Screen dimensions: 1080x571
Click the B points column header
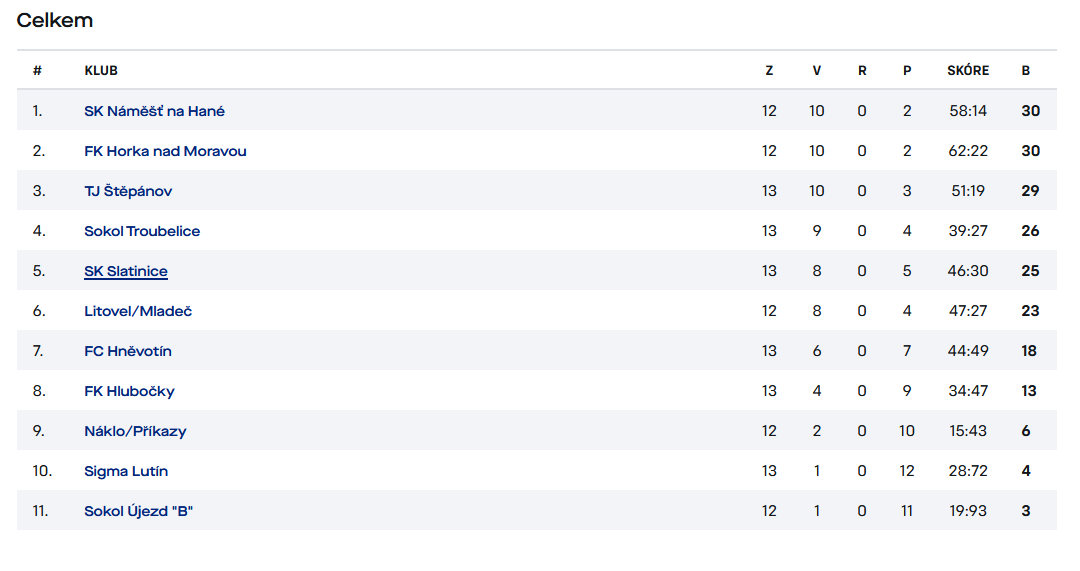click(1026, 70)
